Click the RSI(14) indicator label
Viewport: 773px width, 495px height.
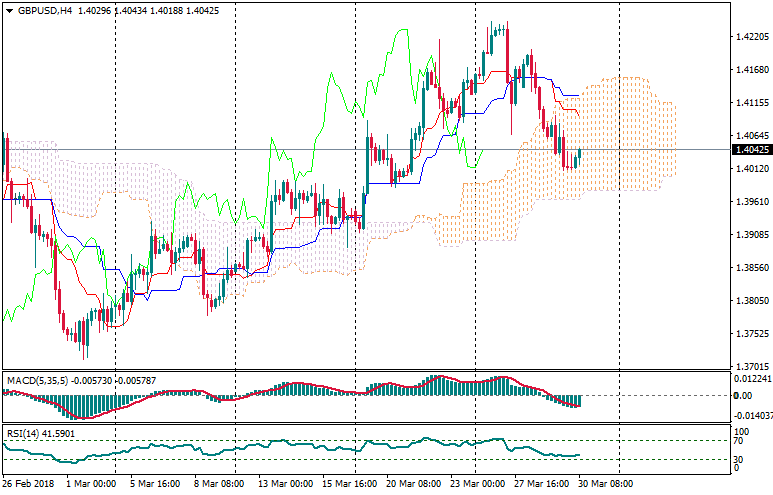(x=20, y=433)
